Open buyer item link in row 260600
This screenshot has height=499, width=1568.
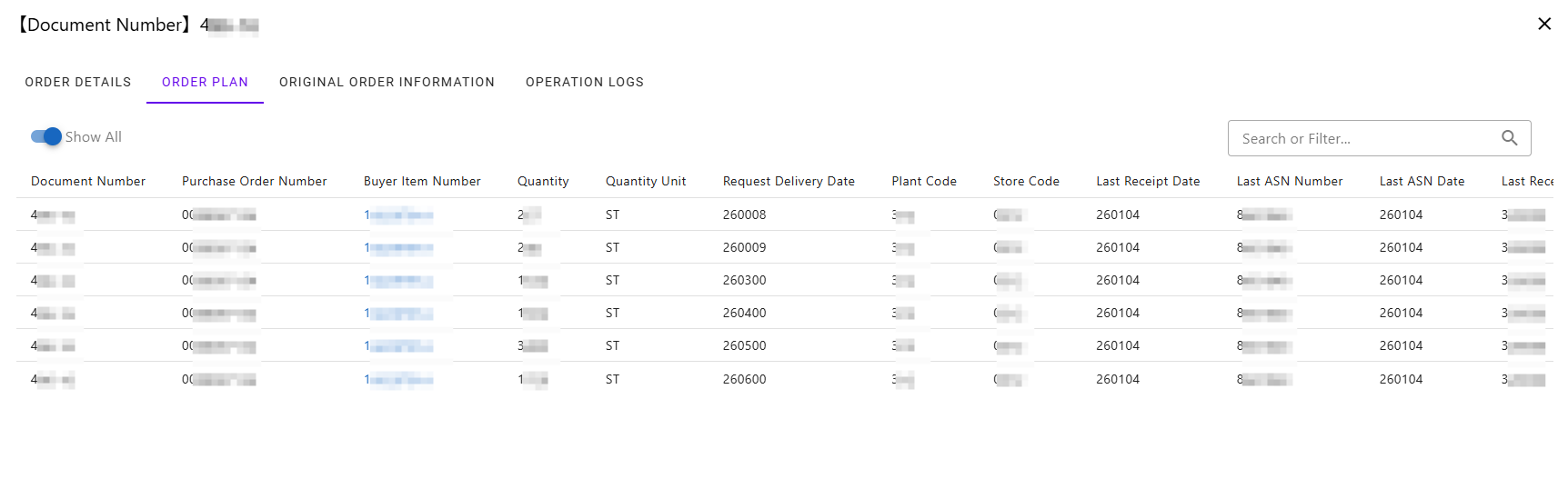[x=398, y=380]
